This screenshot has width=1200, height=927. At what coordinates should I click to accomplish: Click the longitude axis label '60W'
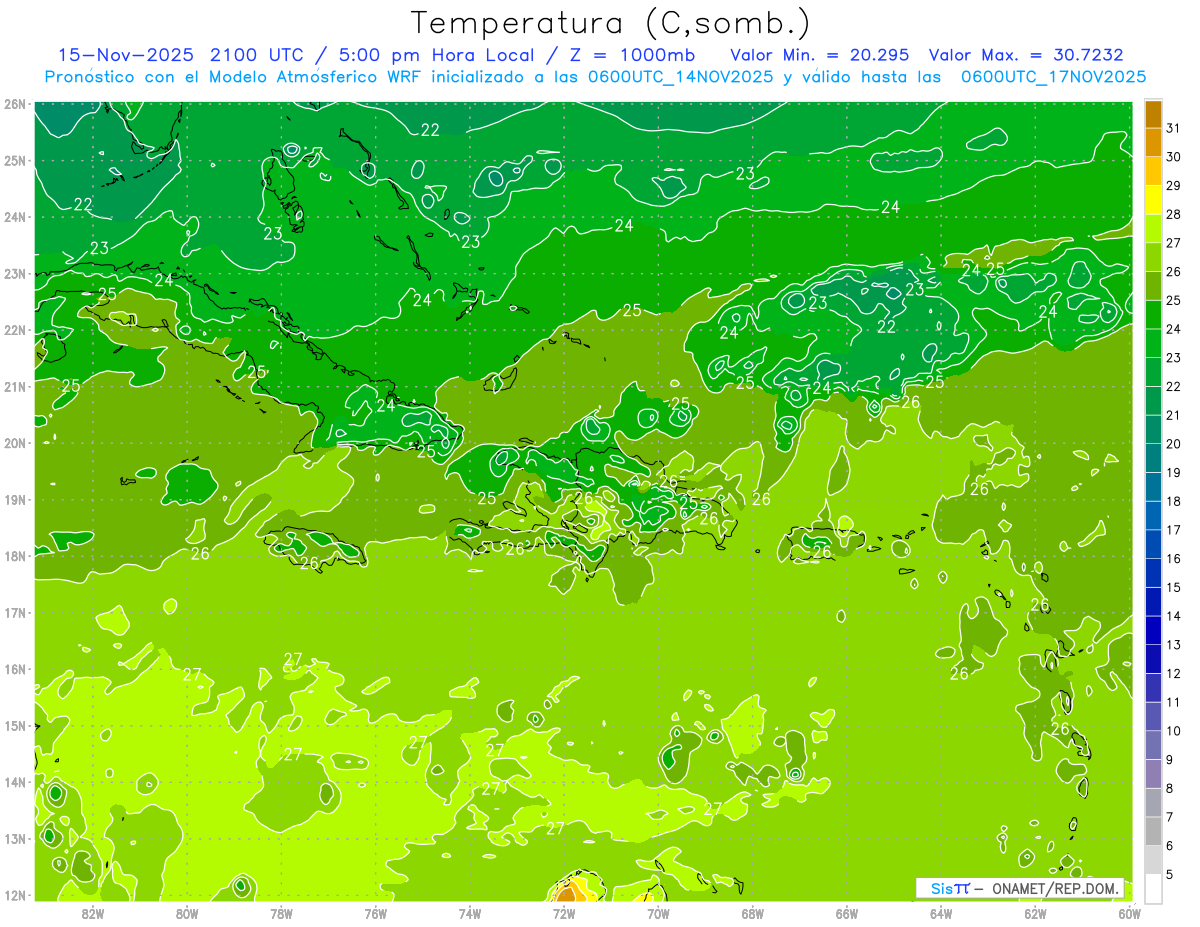point(1129,913)
